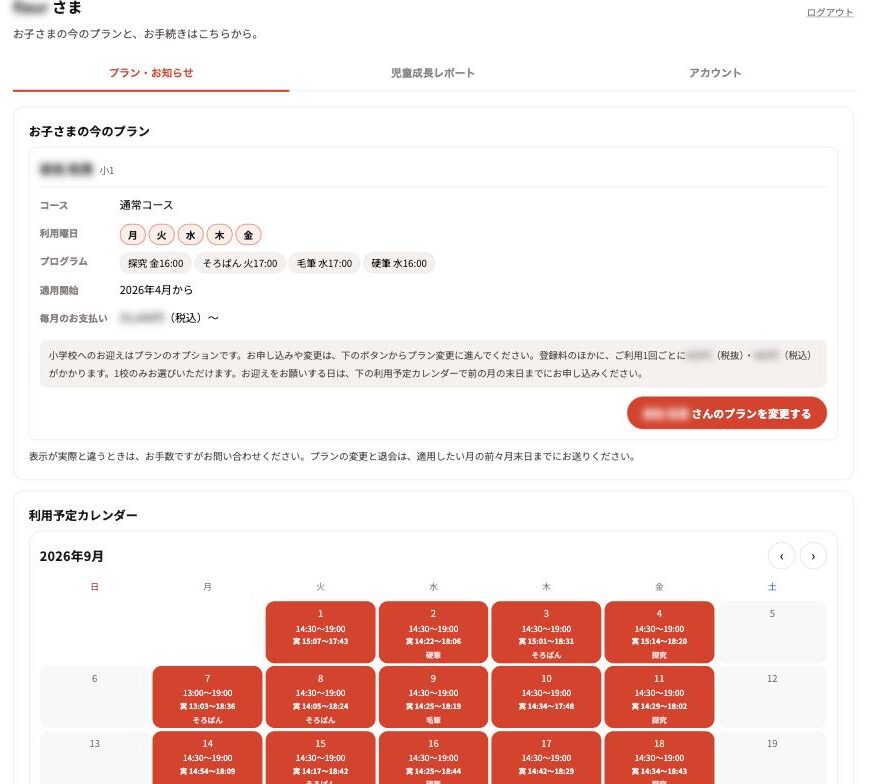Click the 2026年4月から start date text

click(x=156, y=290)
